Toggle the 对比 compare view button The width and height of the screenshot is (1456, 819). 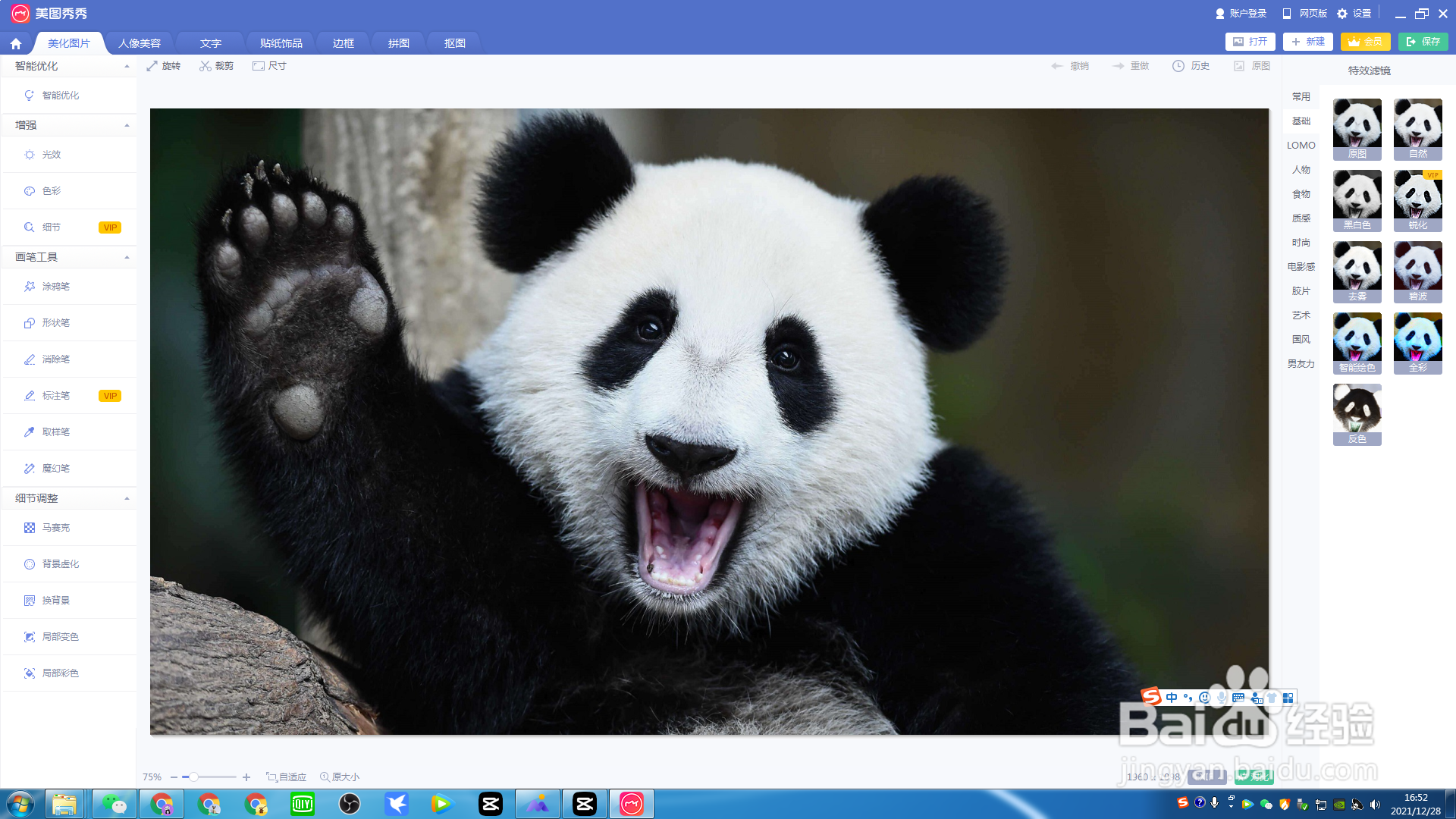(x=1254, y=777)
